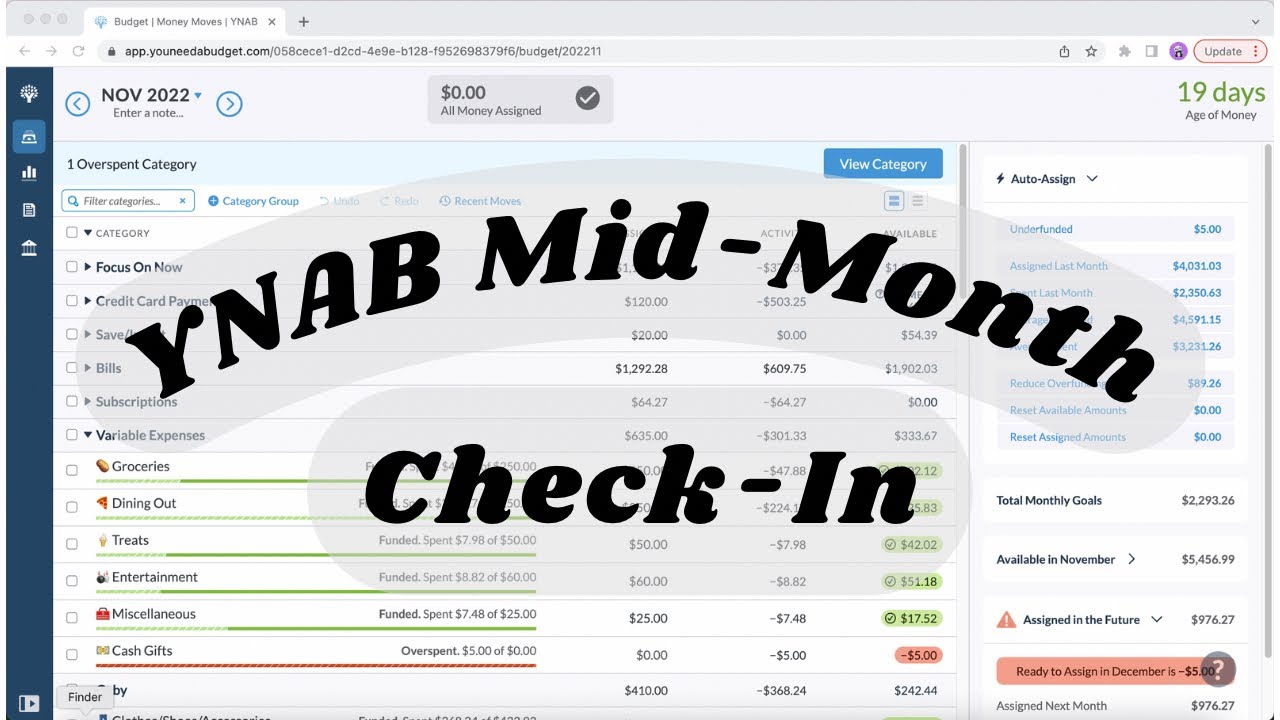Screen dimensions: 1280x720
Task: Check the Bills group checkbox
Action: (x=72, y=368)
